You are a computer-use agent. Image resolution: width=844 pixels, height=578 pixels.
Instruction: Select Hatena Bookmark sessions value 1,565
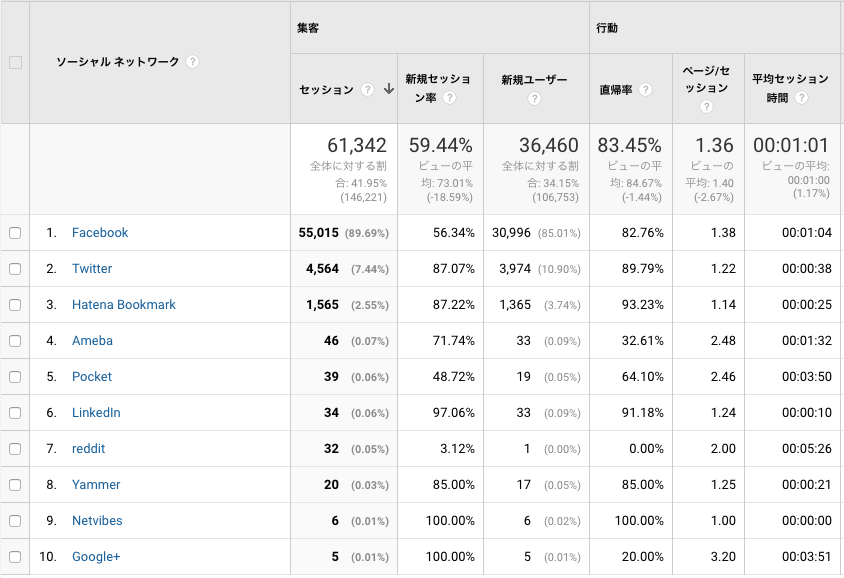[x=322, y=305]
